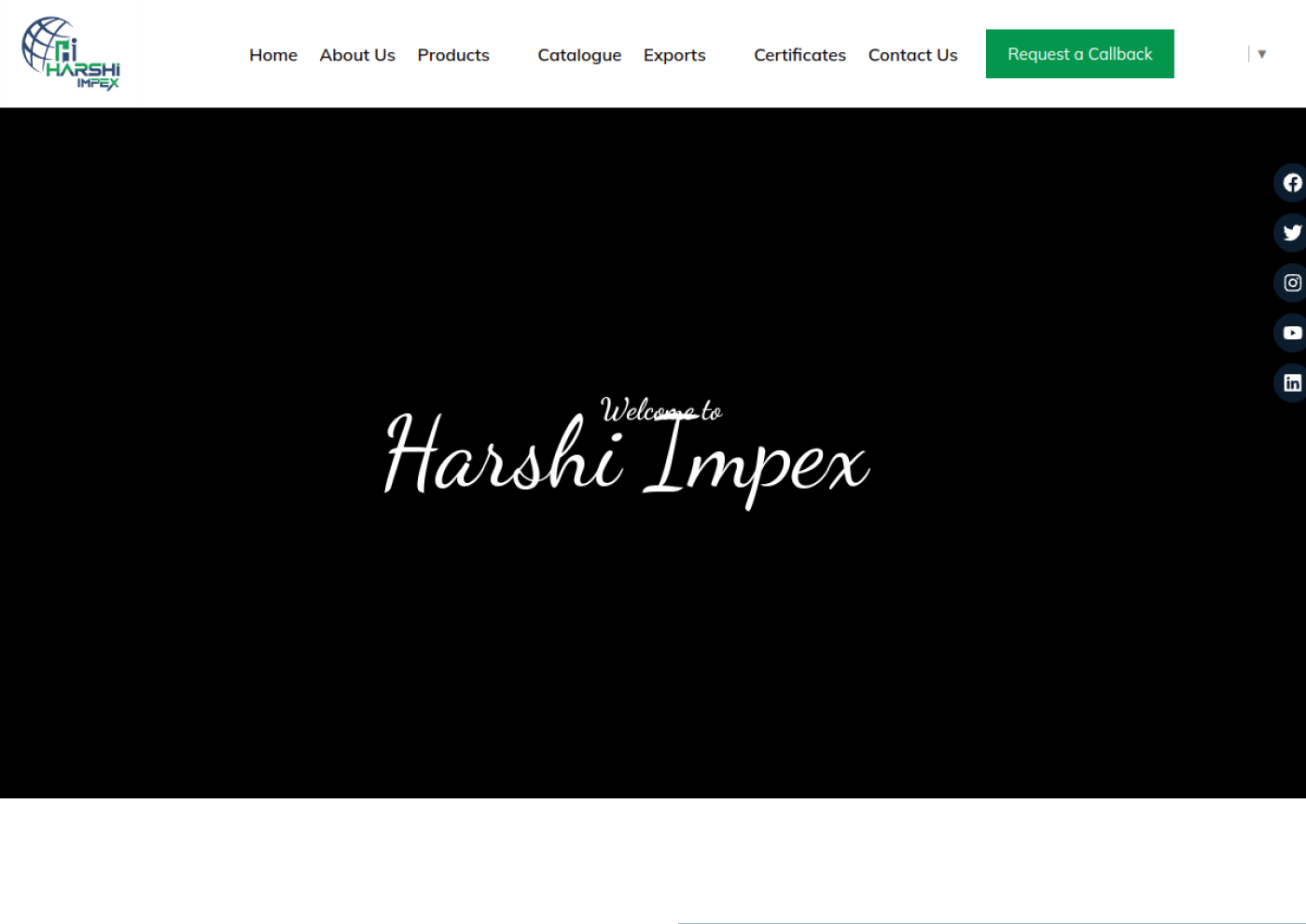1306x924 pixels.
Task: Open the Certificates page
Action: pos(799,55)
